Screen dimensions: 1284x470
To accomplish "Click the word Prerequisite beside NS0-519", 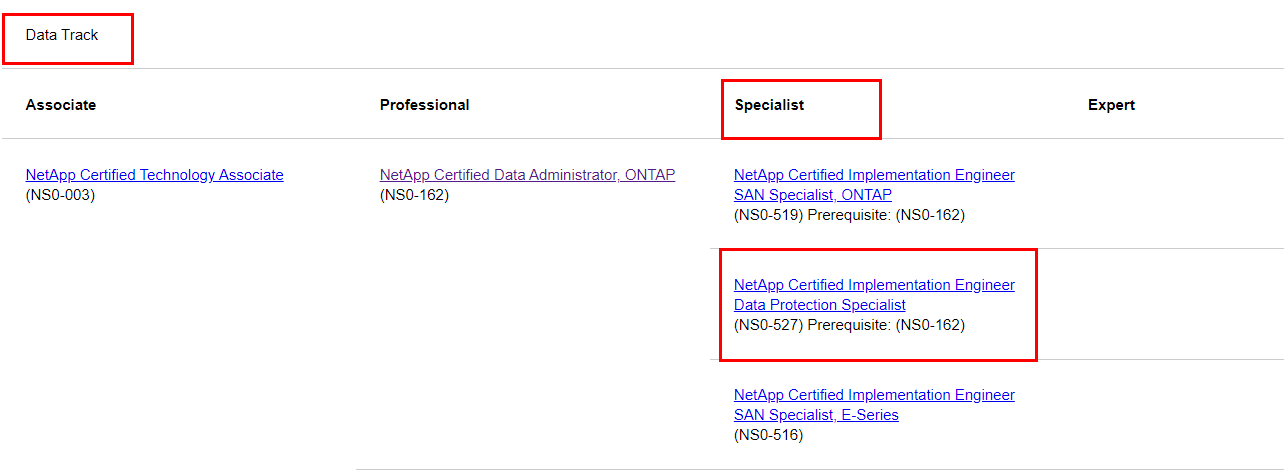I will coord(849,215).
